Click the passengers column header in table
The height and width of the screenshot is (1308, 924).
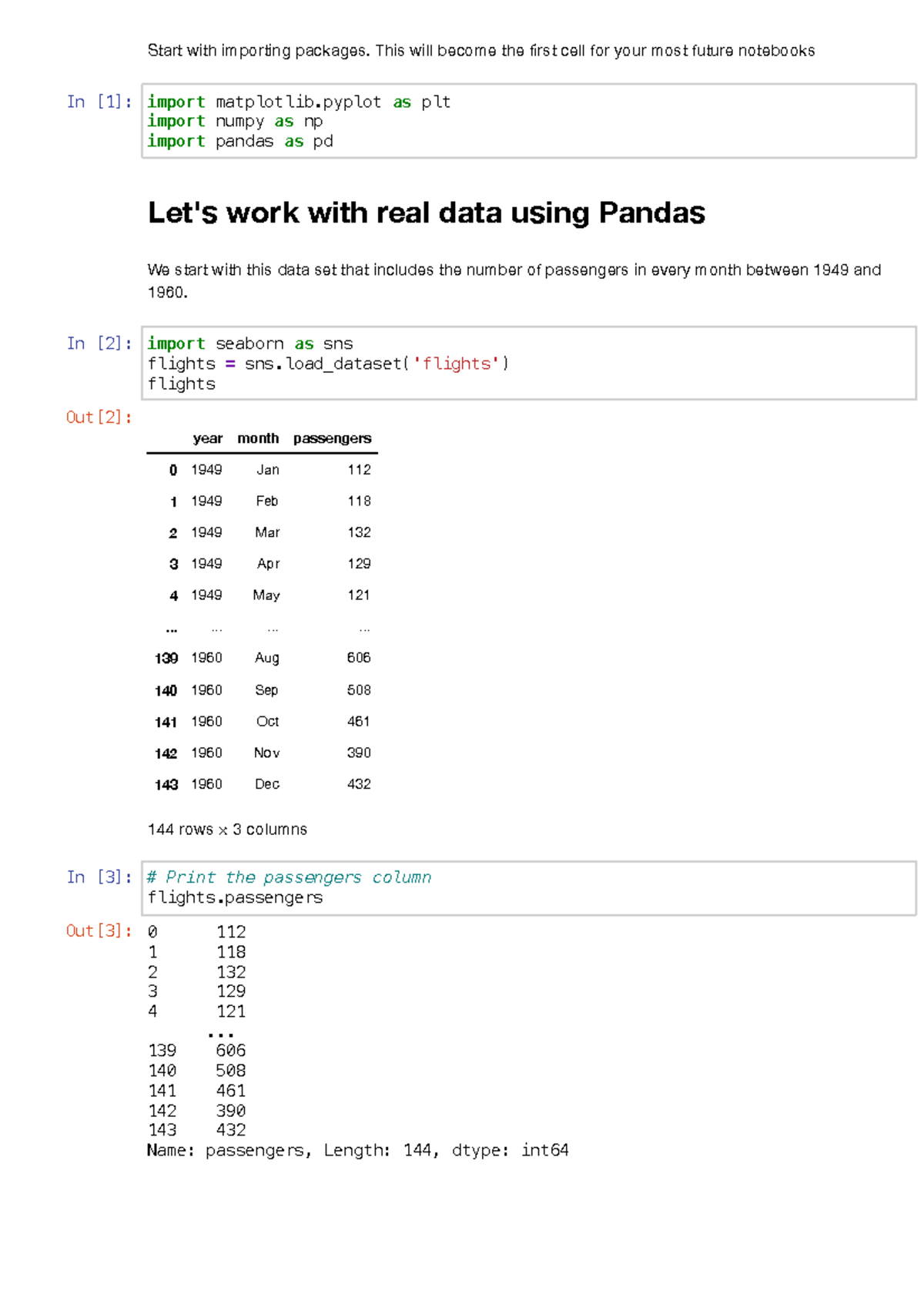(x=332, y=438)
